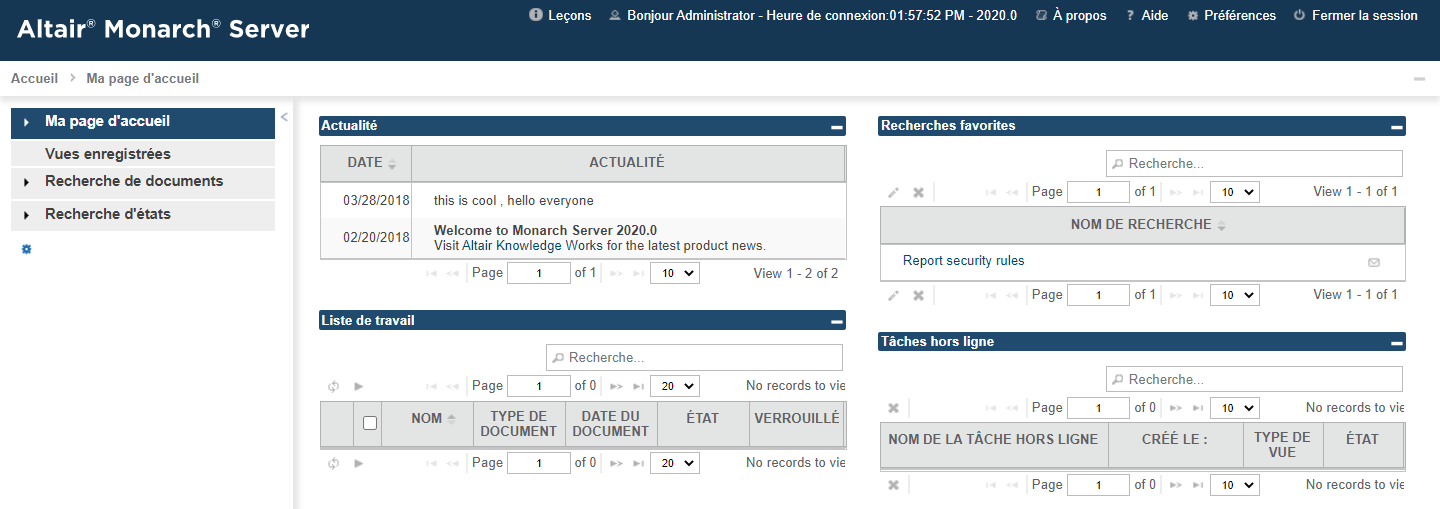
Task: Open the Préférences link
Action: click(x=1240, y=16)
